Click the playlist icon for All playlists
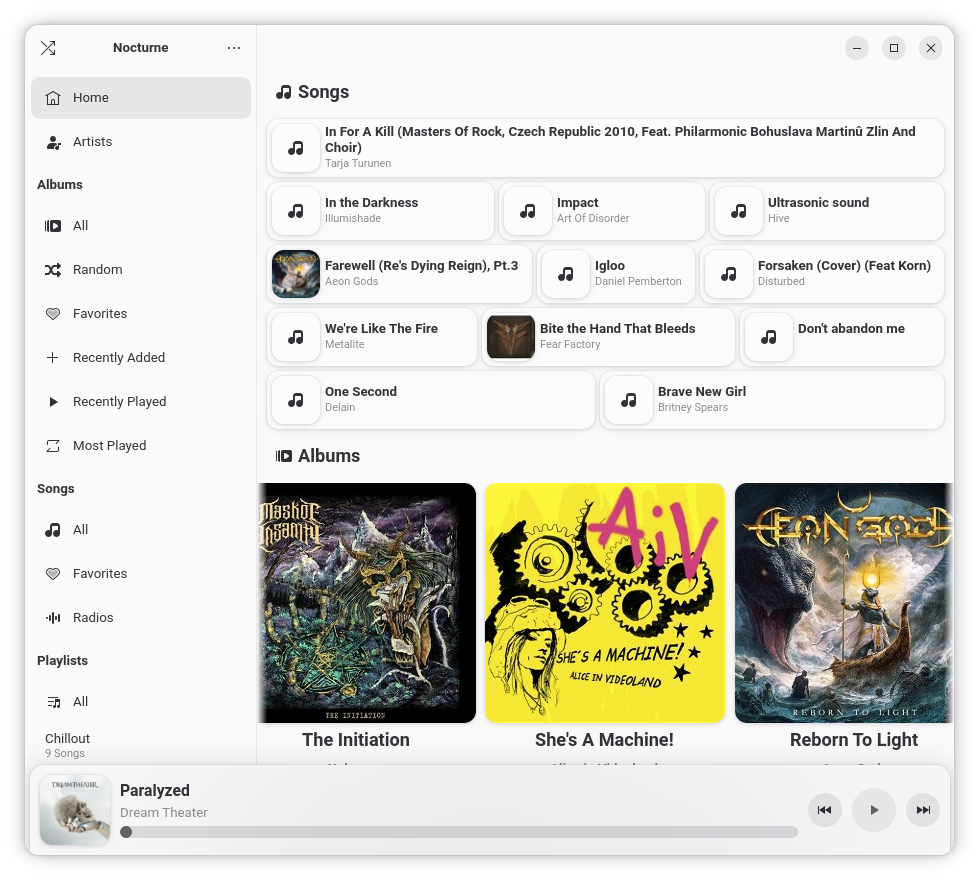The height and width of the screenshot is (880, 979). tap(53, 701)
